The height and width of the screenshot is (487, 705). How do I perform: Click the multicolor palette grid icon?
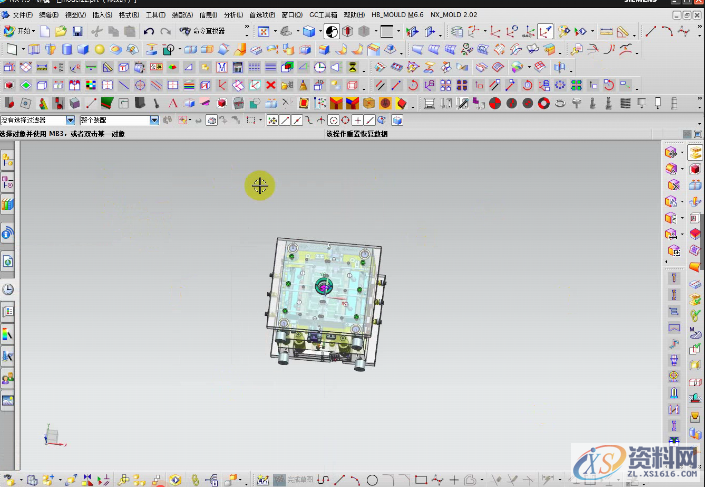click(89, 85)
